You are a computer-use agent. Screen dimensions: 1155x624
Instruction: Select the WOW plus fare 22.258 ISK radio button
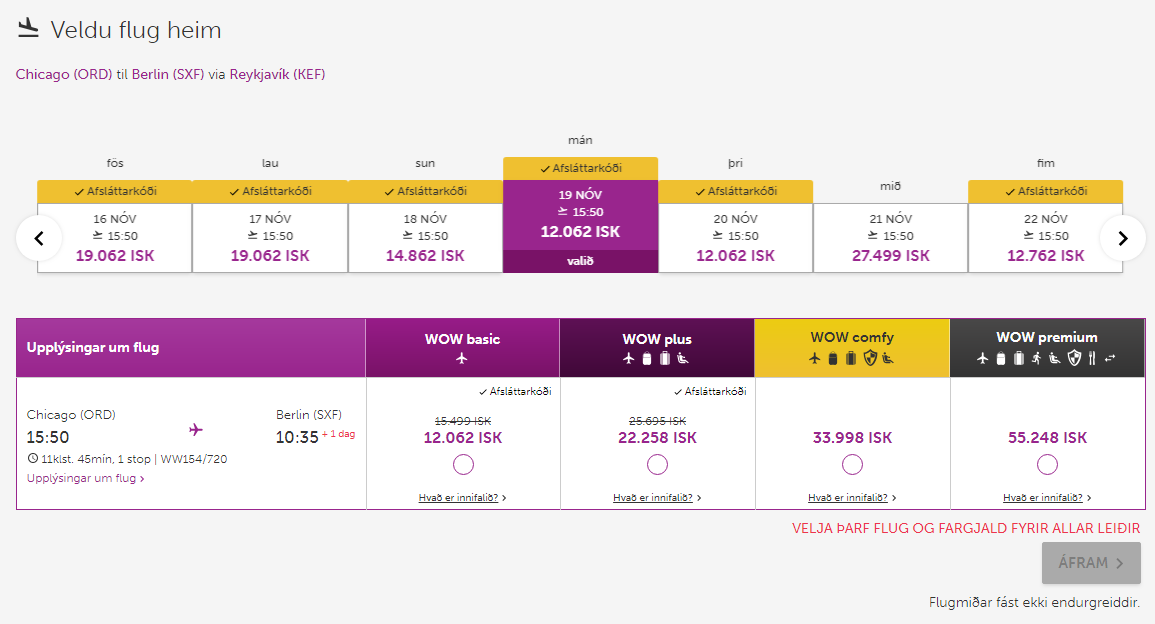point(657,465)
